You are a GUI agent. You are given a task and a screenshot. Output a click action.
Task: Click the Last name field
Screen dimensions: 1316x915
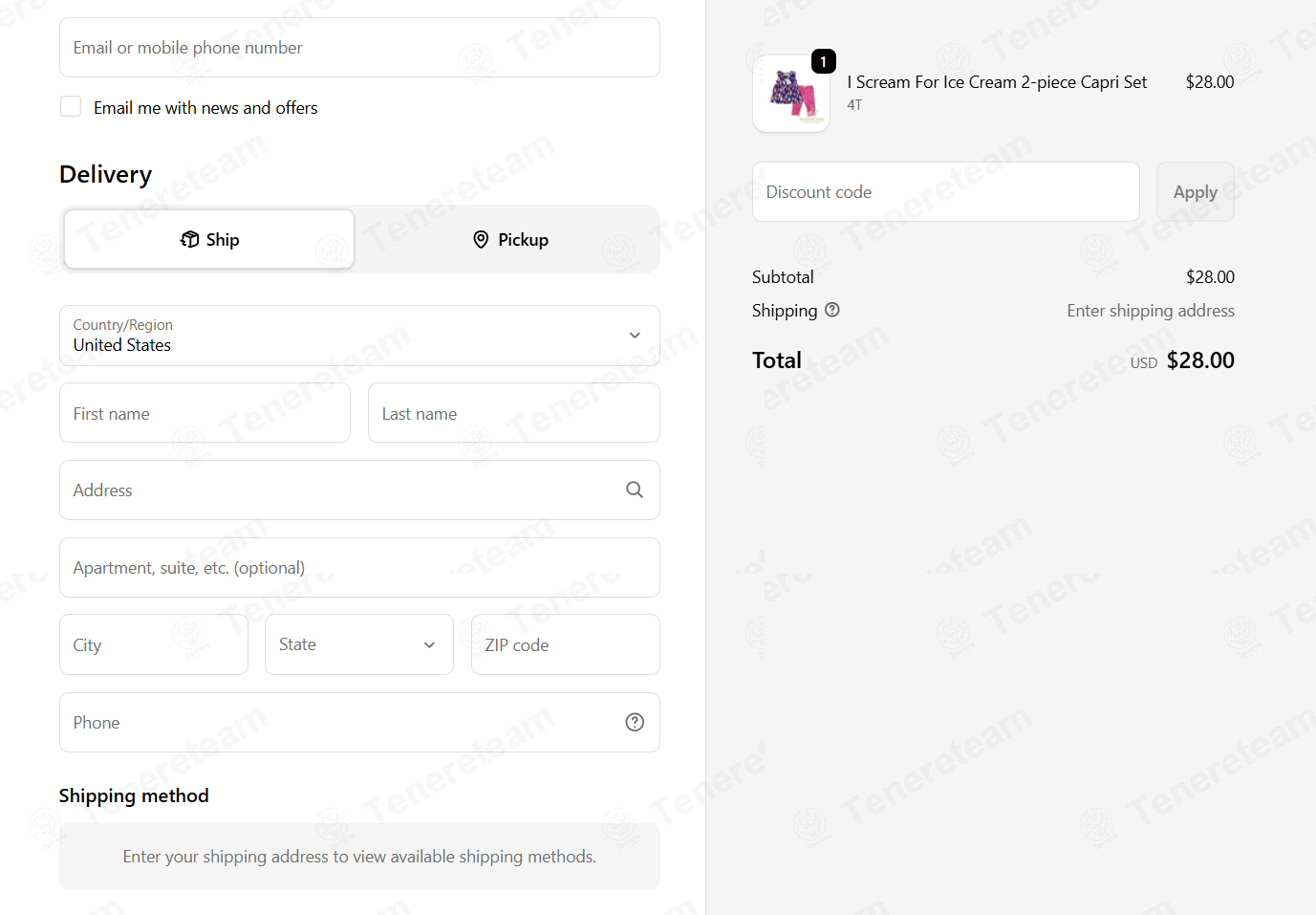[514, 413]
